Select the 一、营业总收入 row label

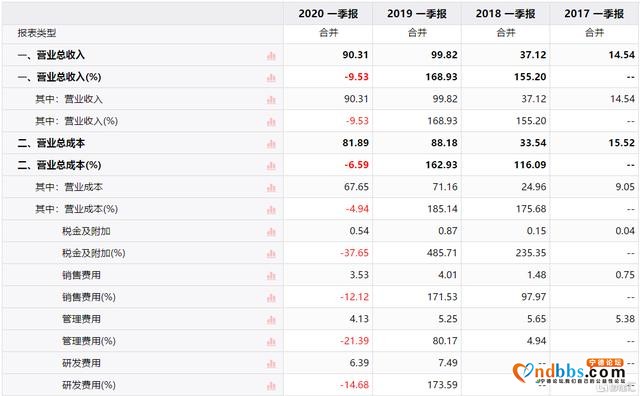pyautogui.click(x=51, y=55)
